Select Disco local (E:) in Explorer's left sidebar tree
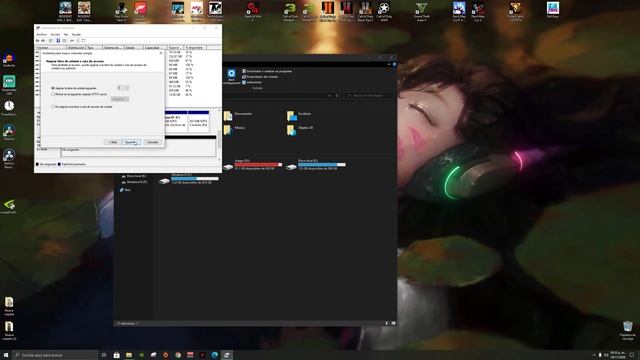This screenshot has width=640, height=360. click(134, 176)
